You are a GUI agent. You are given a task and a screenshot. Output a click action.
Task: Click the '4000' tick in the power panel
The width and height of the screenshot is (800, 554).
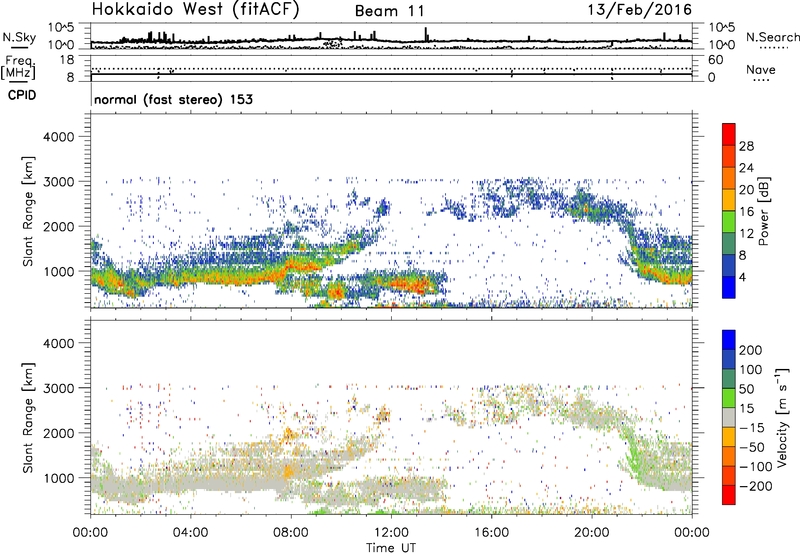click(58, 137)
